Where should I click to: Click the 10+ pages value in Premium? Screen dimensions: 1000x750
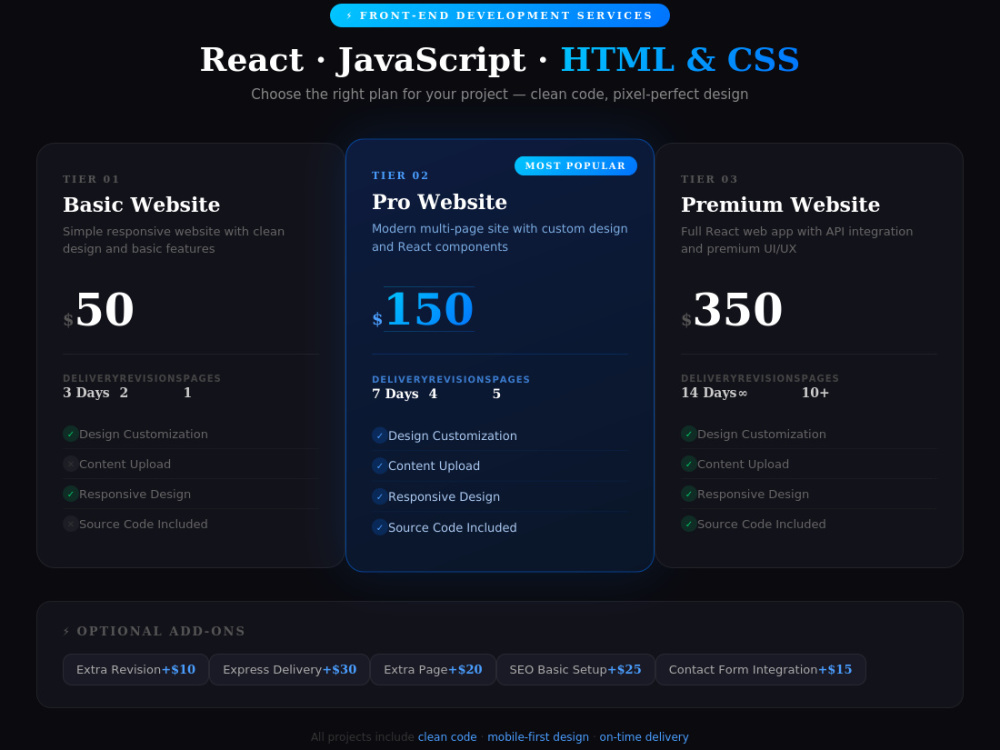click(x=815, y=393)
